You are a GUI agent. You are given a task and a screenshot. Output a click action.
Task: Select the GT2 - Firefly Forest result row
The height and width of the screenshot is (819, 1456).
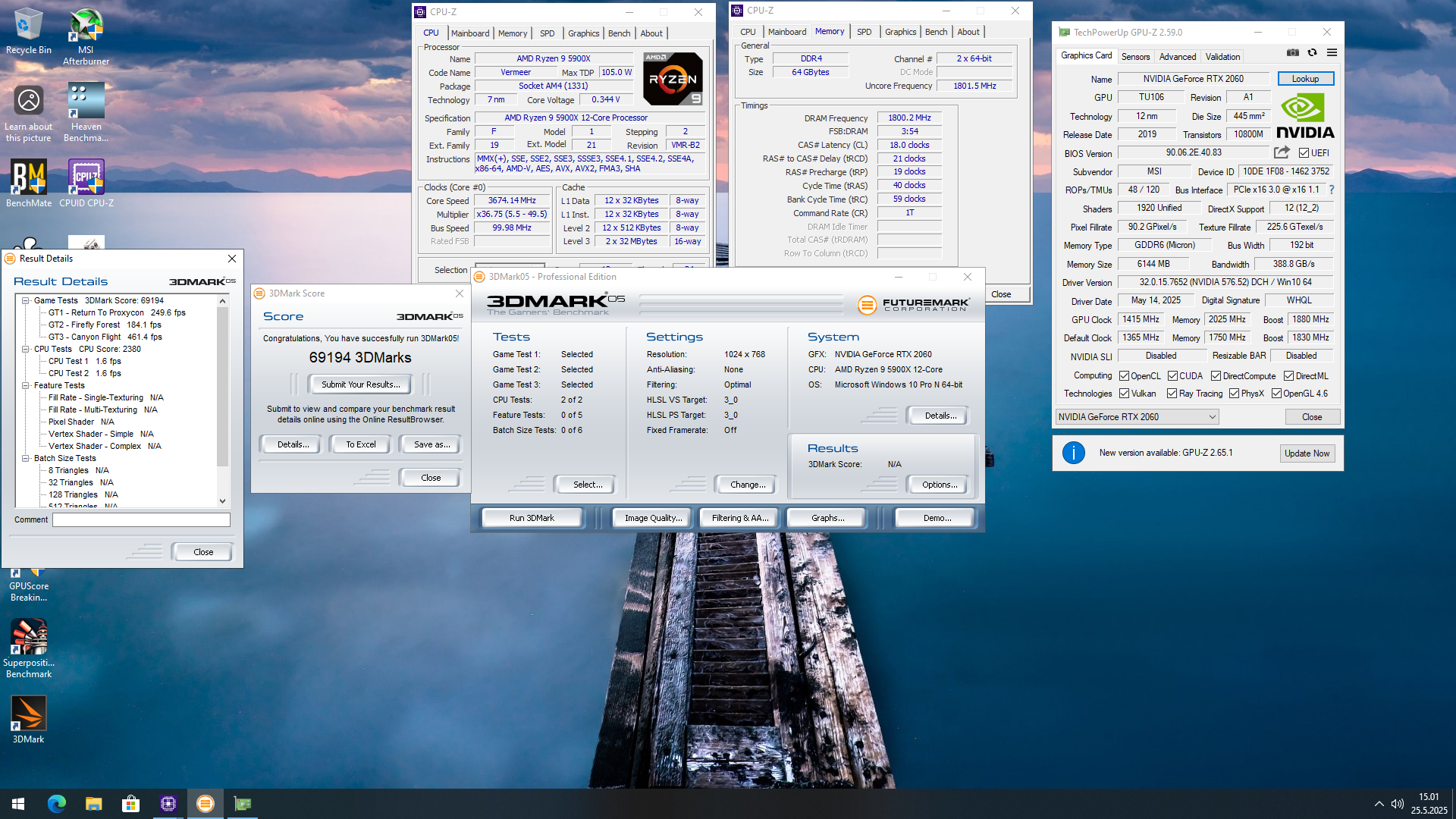click(x=105, y=325)
